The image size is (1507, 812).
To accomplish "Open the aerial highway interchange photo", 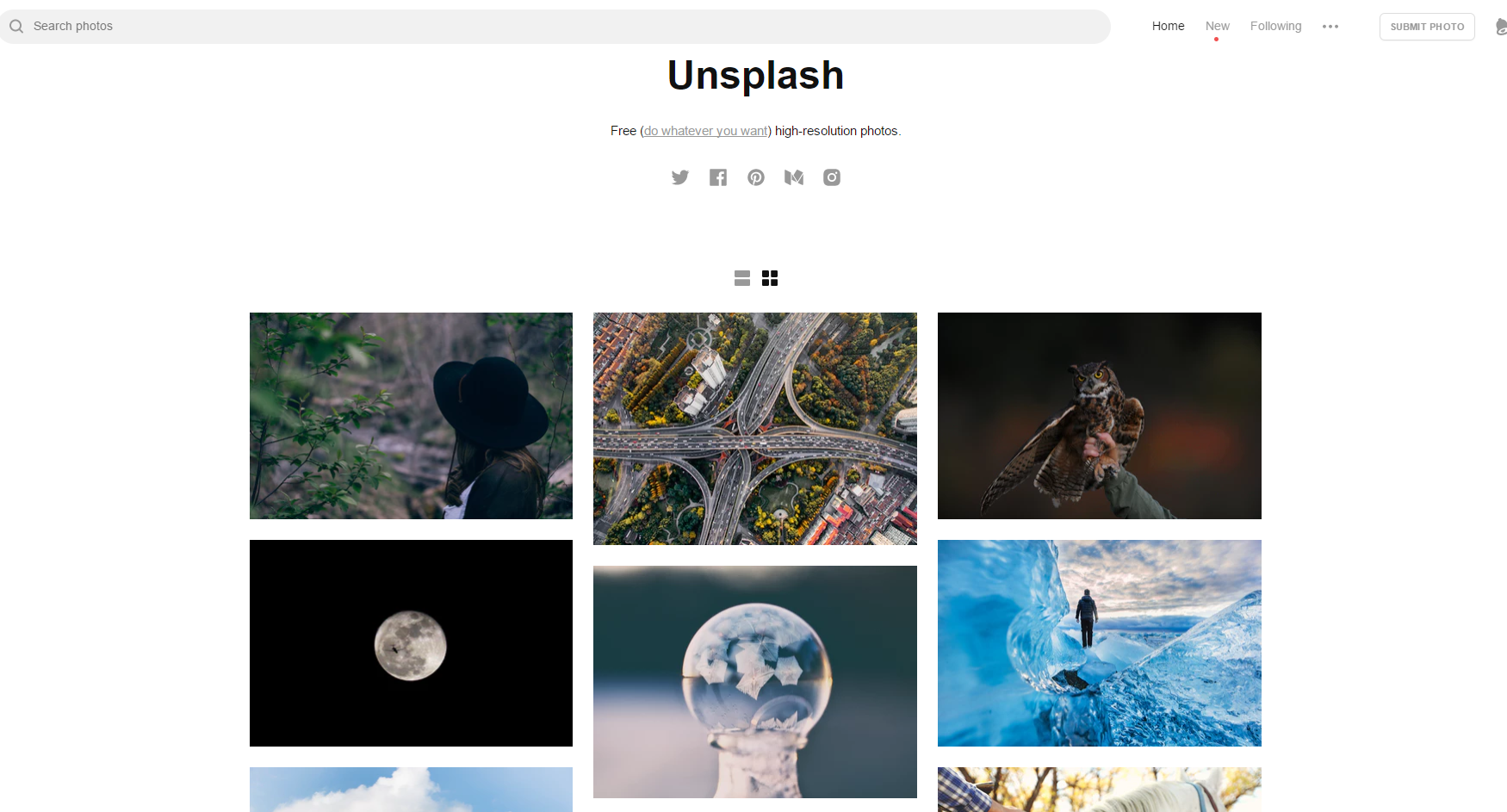I will coord(755,429).
